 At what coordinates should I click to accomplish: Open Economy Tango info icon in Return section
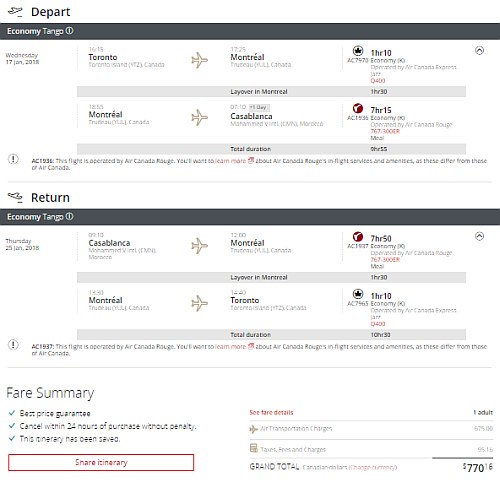(x=69, y=217)
